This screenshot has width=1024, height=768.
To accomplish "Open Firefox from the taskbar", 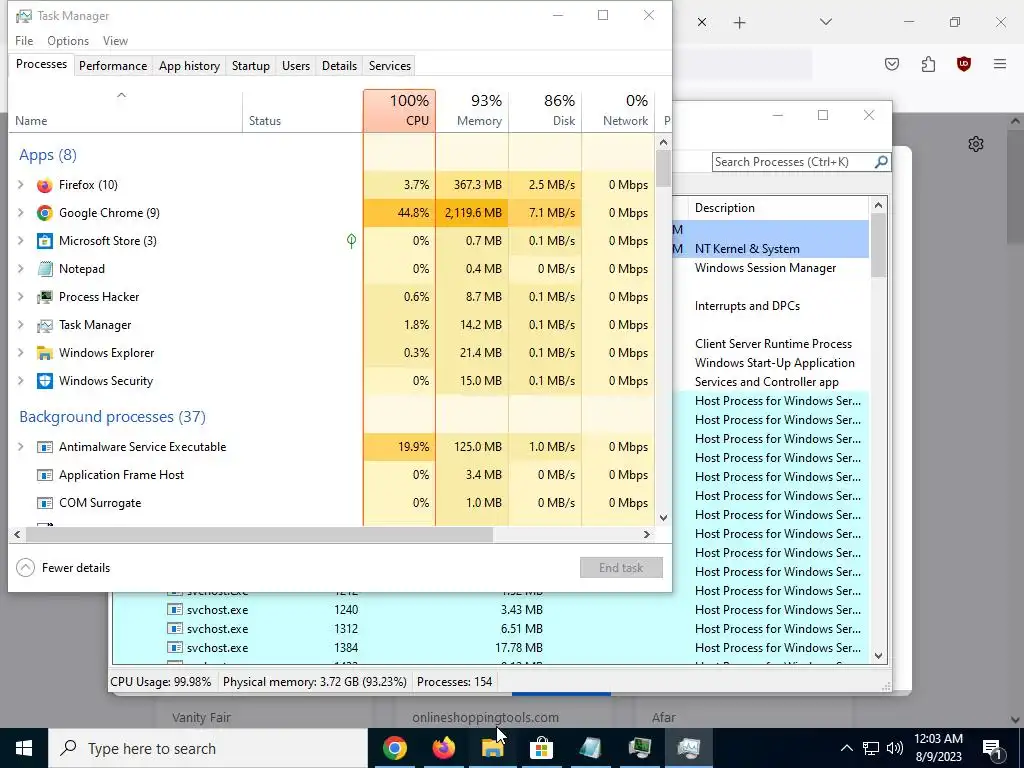I will [443, 748].
